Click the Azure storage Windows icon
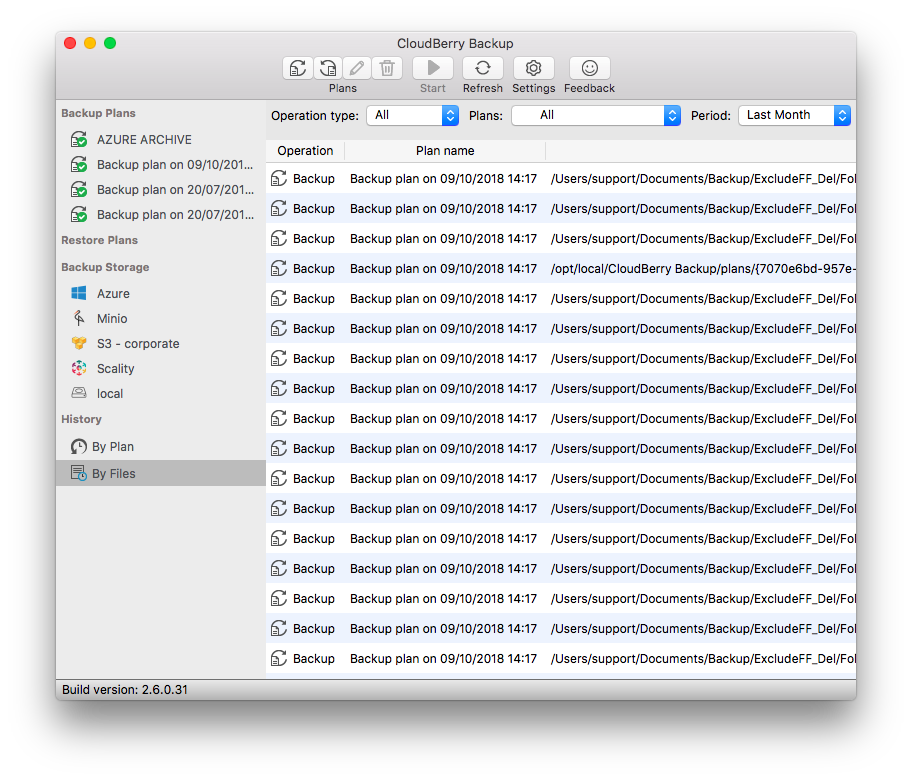 79,293
